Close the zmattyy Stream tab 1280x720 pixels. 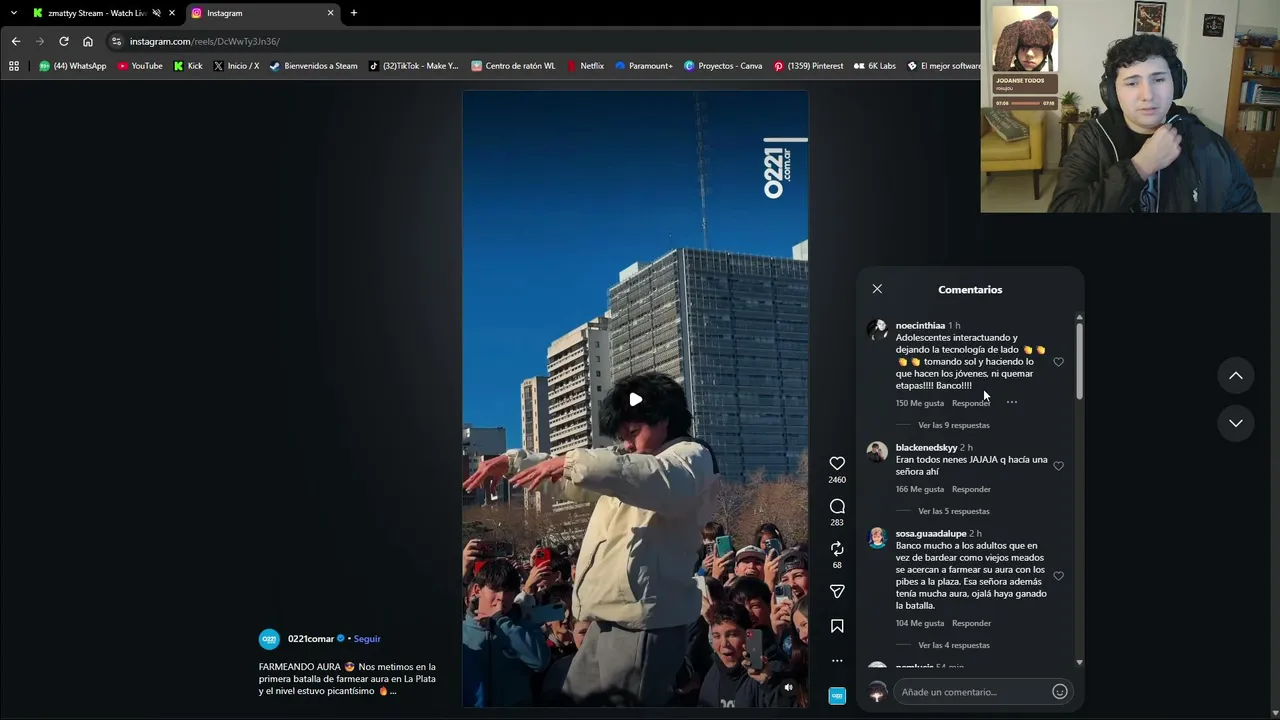click(x=172, y=13)
